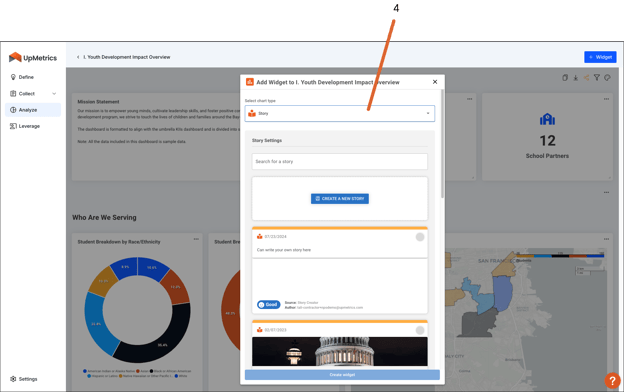Open Race/Ethnicity chart options menu

(196, 239)
